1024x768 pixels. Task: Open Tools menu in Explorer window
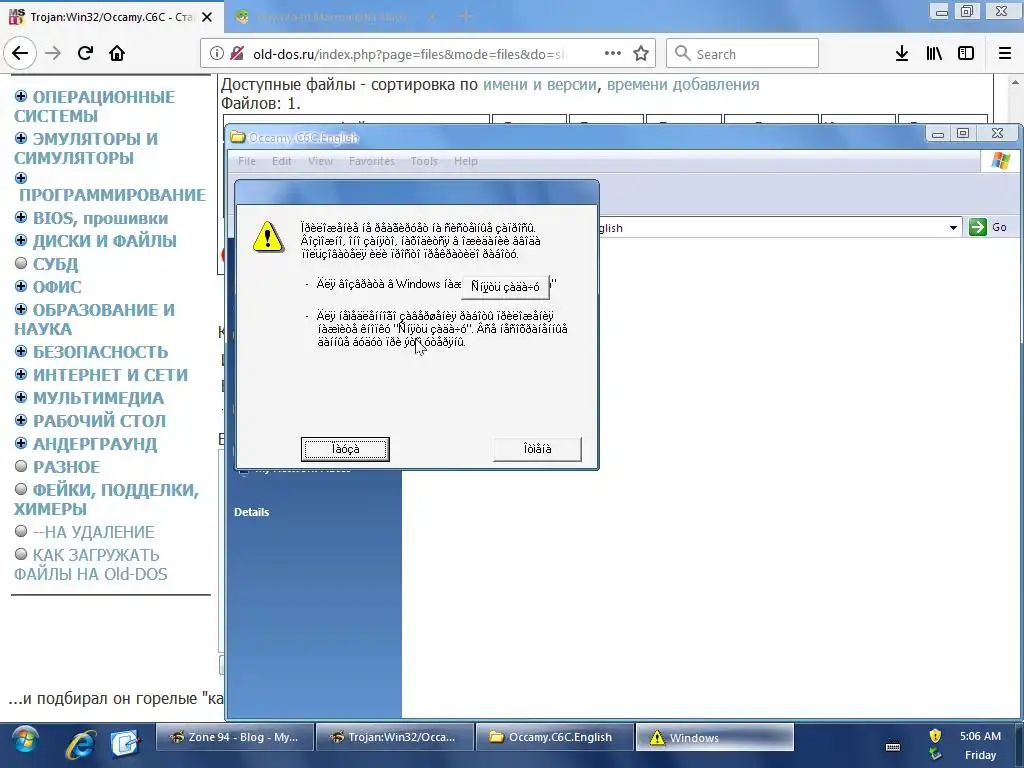click(x=424, y=161)
